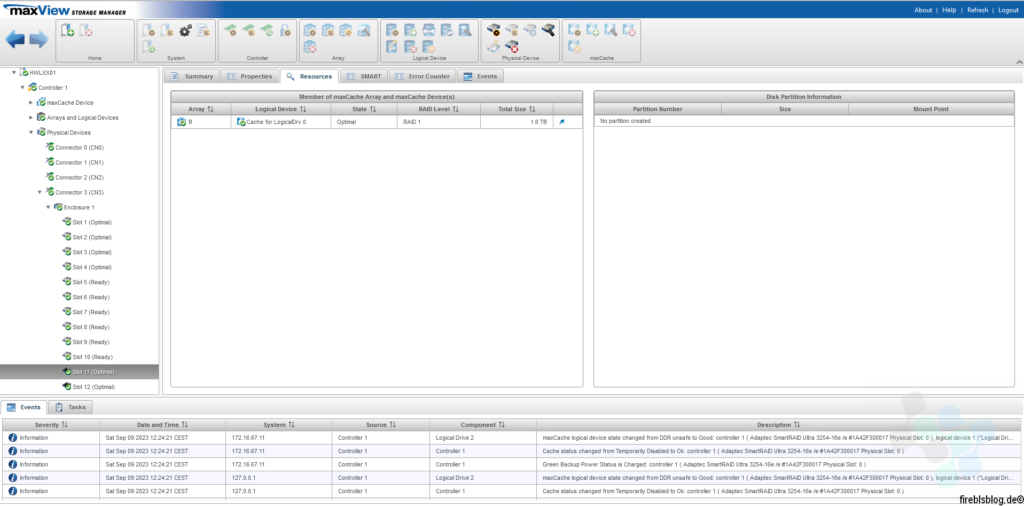Screen dimensions: 1024x506
Task: Click the 'RAID 1' cell in the array table
Action: coord(438,121)
